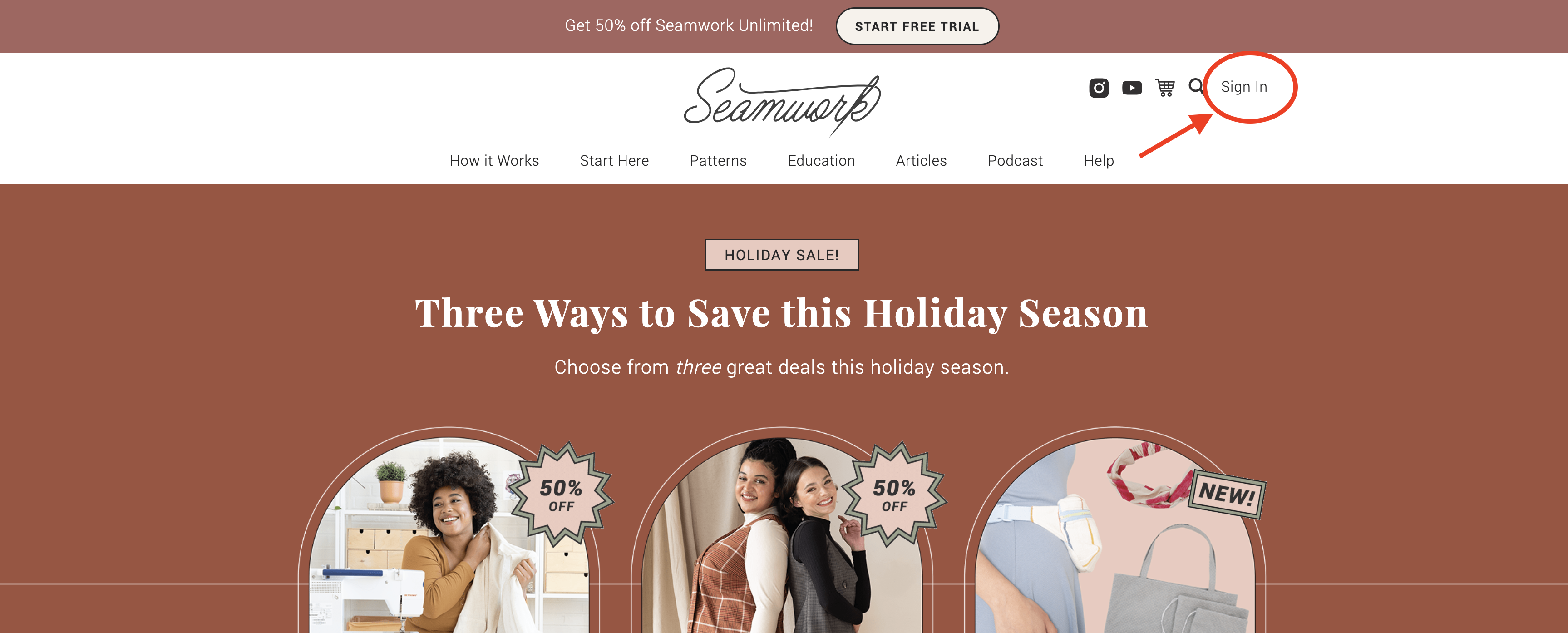Viewport: 1568px width, 633px height.
Task: Open the Patterns menu item
Action: [718, 161]
